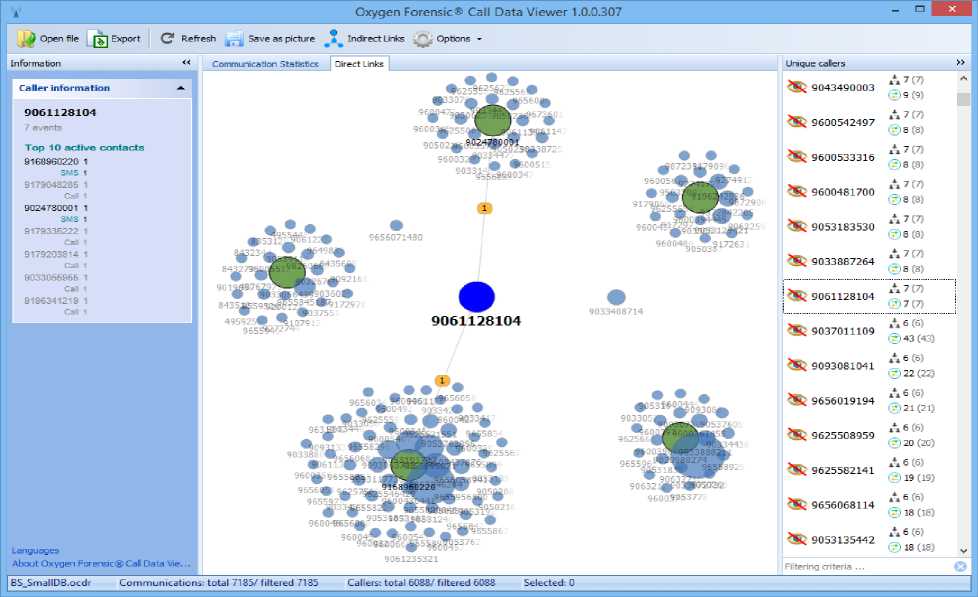Click the app icon in the title bar
978x597 pixels.
click(x=15, y=12)
